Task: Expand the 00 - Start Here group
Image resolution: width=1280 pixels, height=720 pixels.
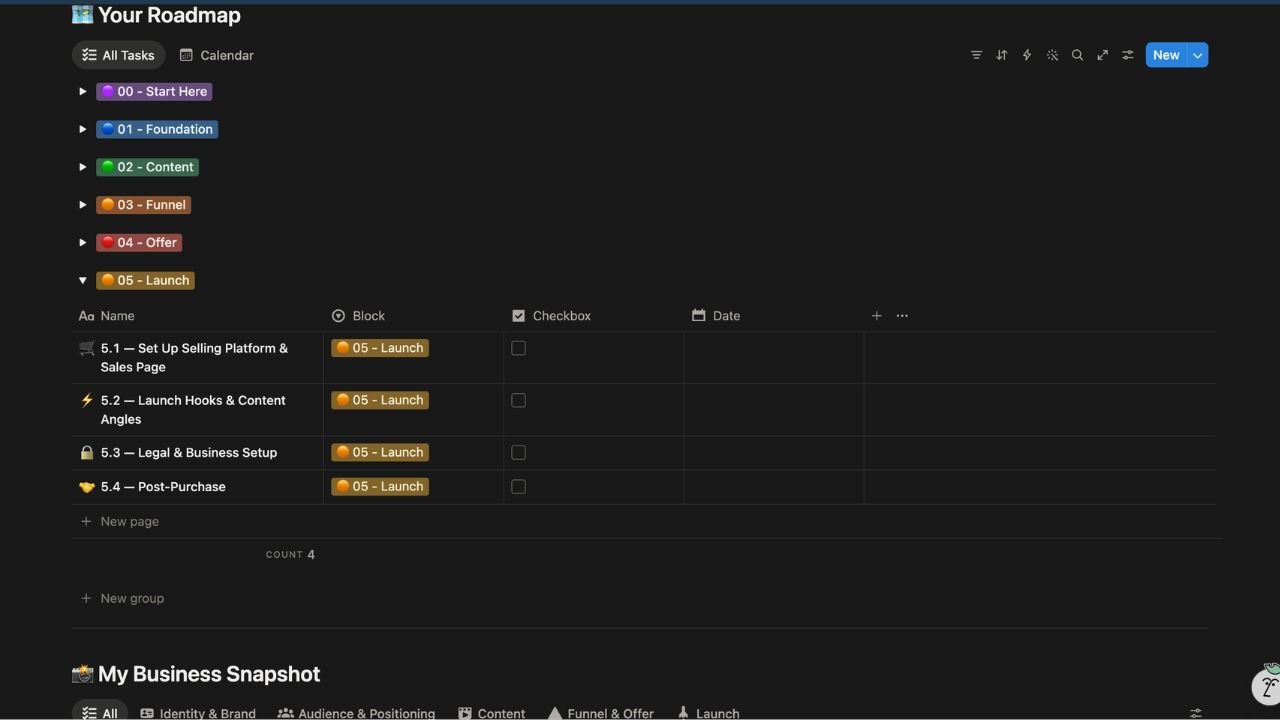Action: [83, 91]
